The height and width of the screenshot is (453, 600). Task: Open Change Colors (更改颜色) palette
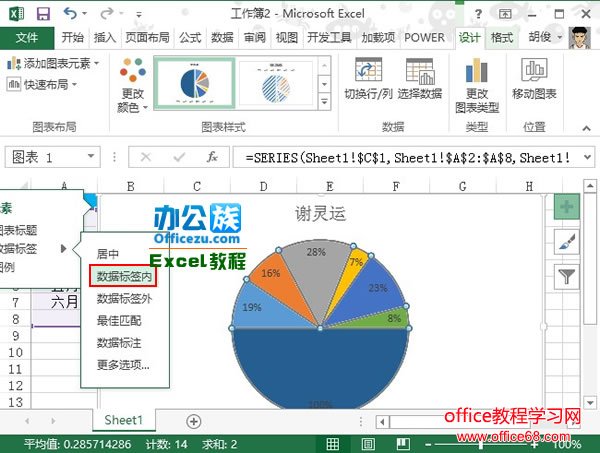(133, 85)
